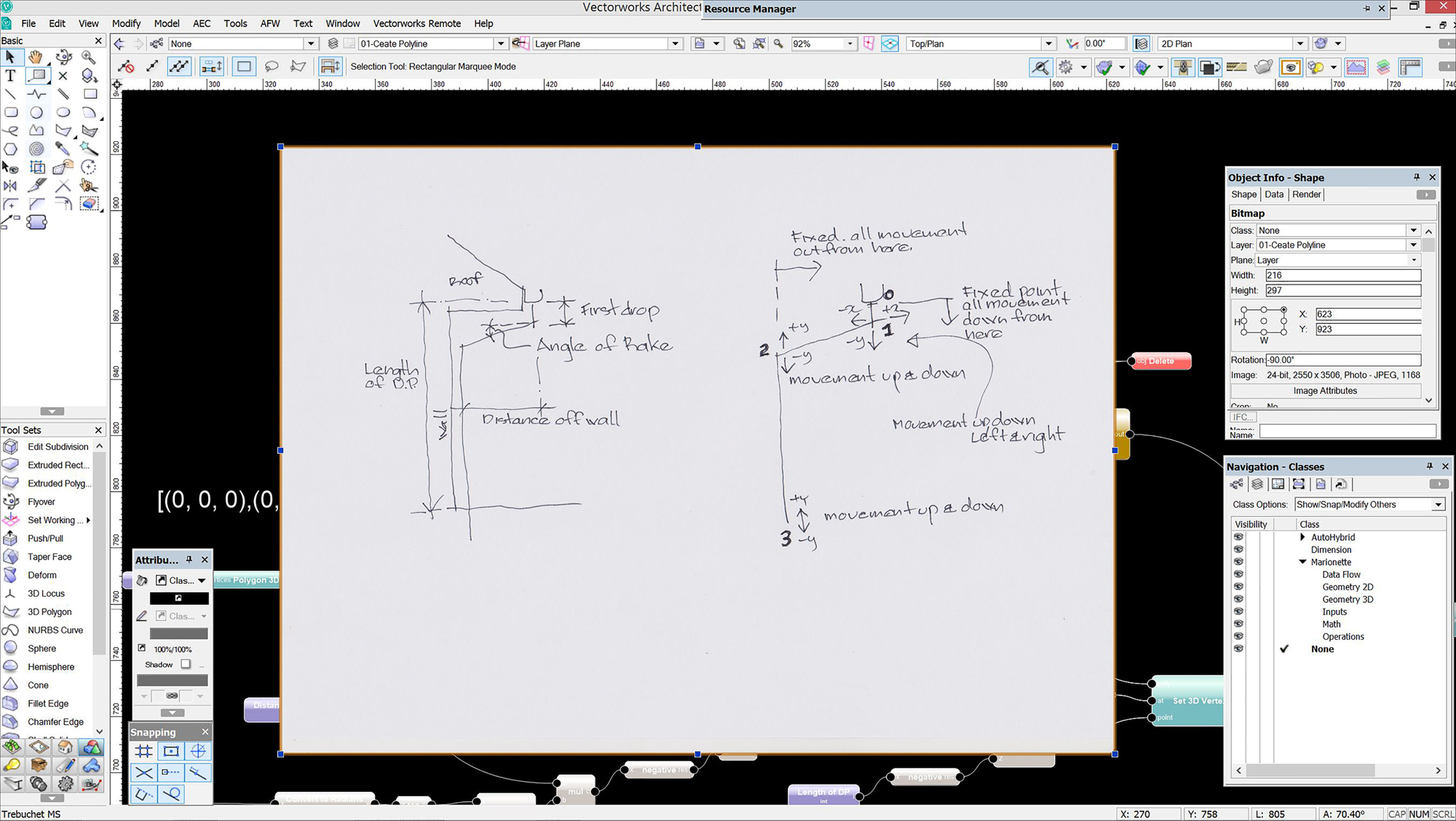Screen dimensions: 1456x821
Task: Collapse the Marionette class group
Action: (1302, 562)
